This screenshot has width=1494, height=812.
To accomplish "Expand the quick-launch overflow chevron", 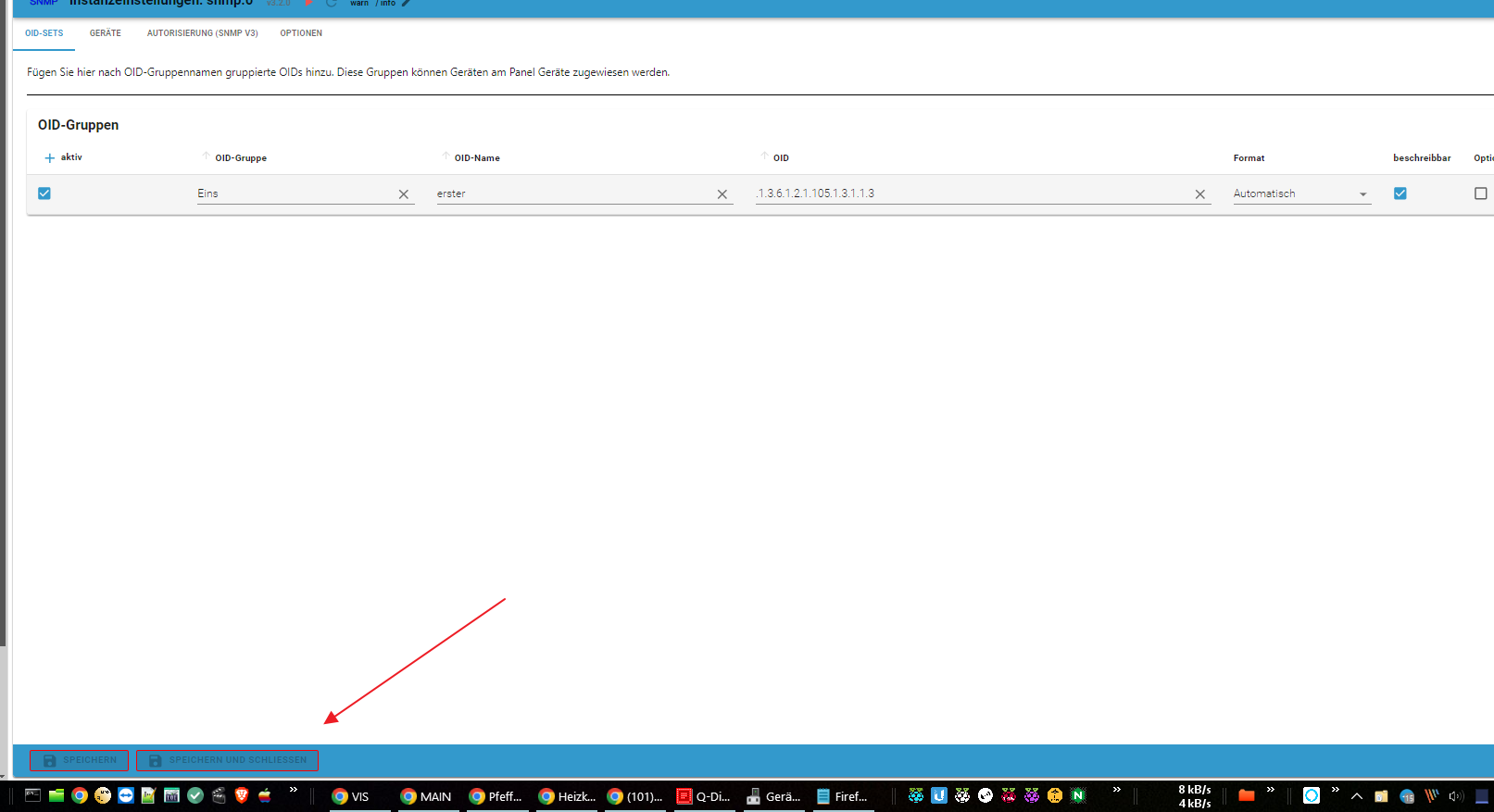I will [294, 790].
